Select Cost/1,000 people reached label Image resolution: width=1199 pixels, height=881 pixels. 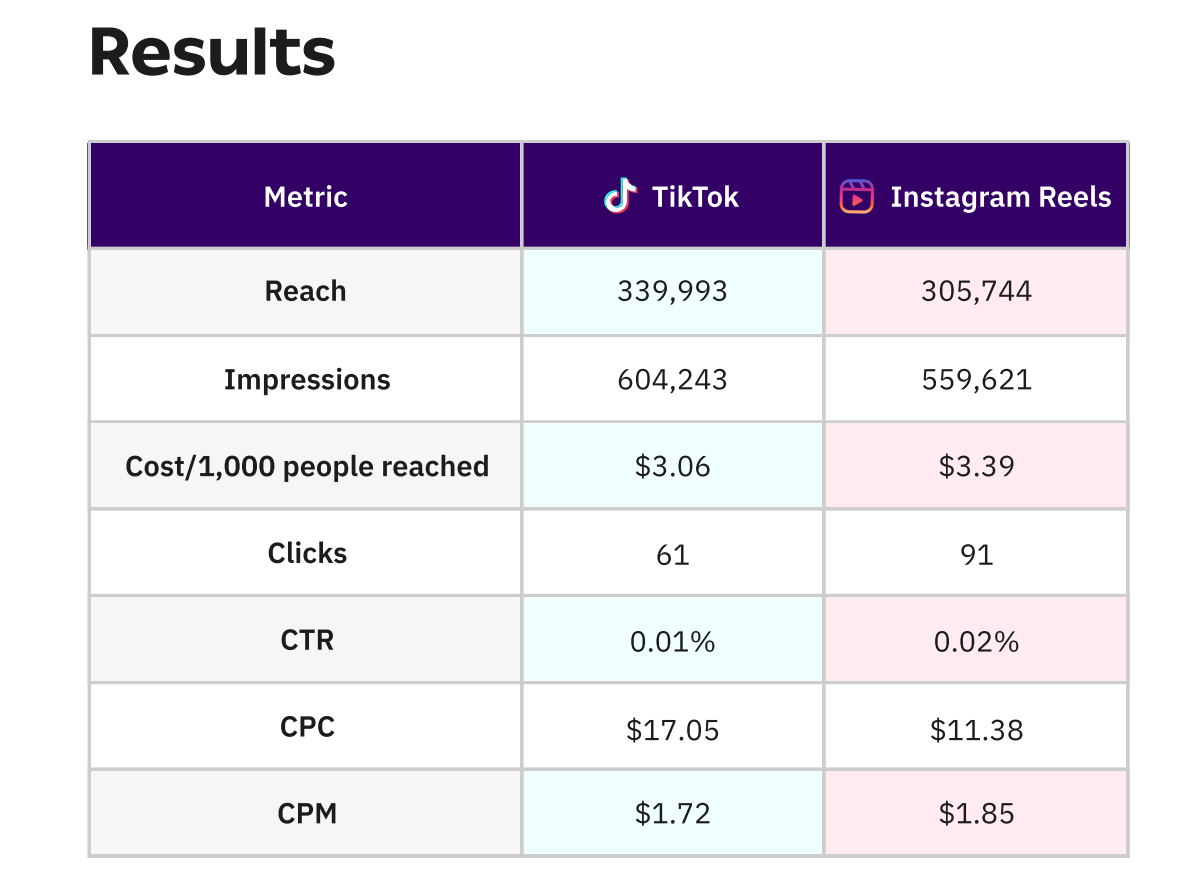tap(307, 467)
